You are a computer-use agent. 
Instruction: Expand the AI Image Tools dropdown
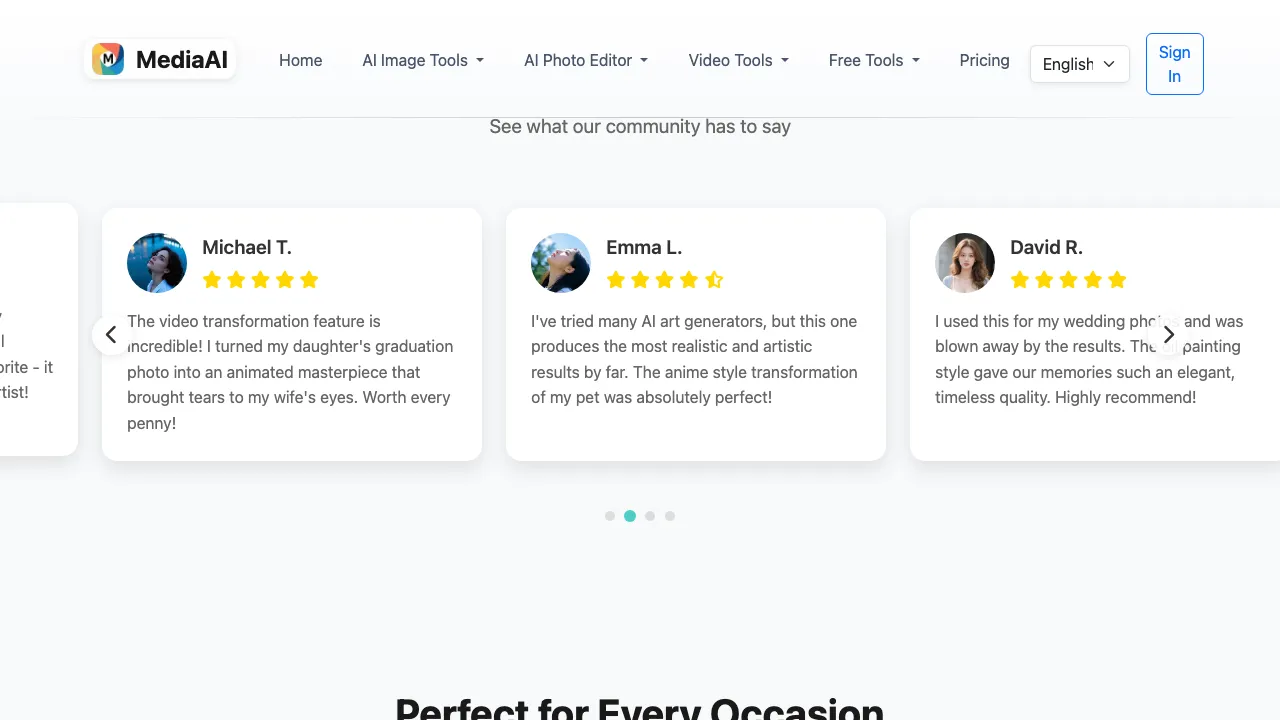[x=423, y=60]
